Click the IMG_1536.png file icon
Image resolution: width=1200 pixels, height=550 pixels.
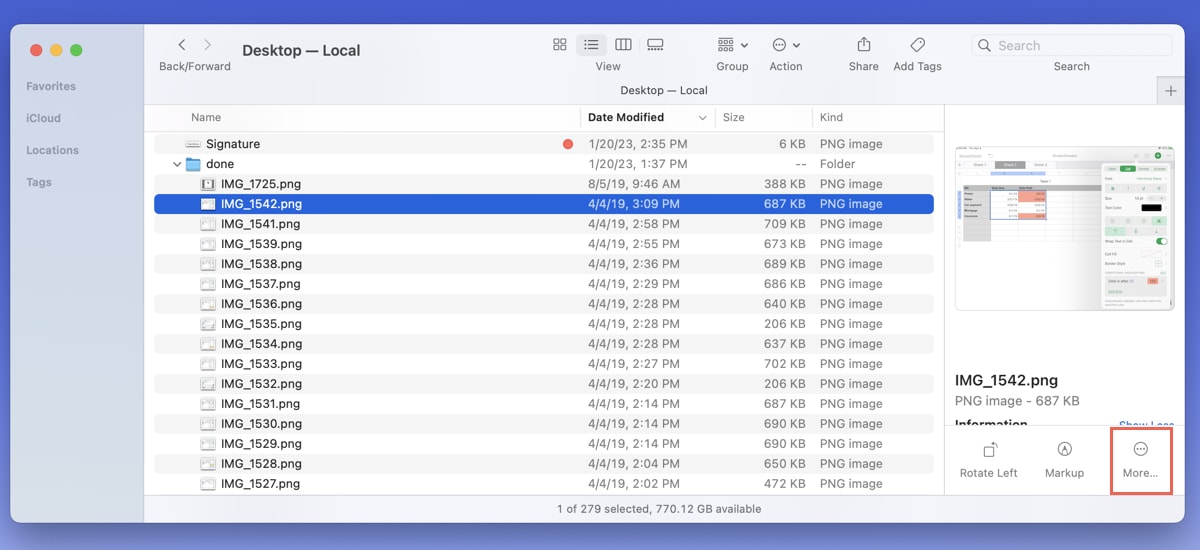(x=208, y=304)
